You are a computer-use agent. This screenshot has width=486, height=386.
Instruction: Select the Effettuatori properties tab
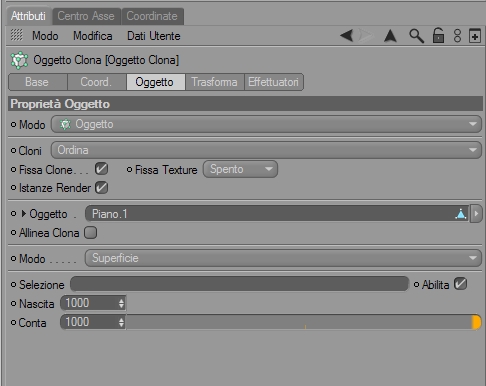coord(274,82)
